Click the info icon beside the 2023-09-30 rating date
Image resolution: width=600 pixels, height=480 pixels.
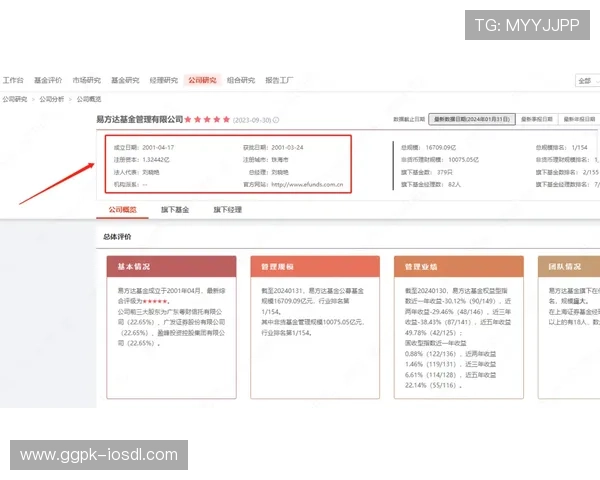coord(276,120)
